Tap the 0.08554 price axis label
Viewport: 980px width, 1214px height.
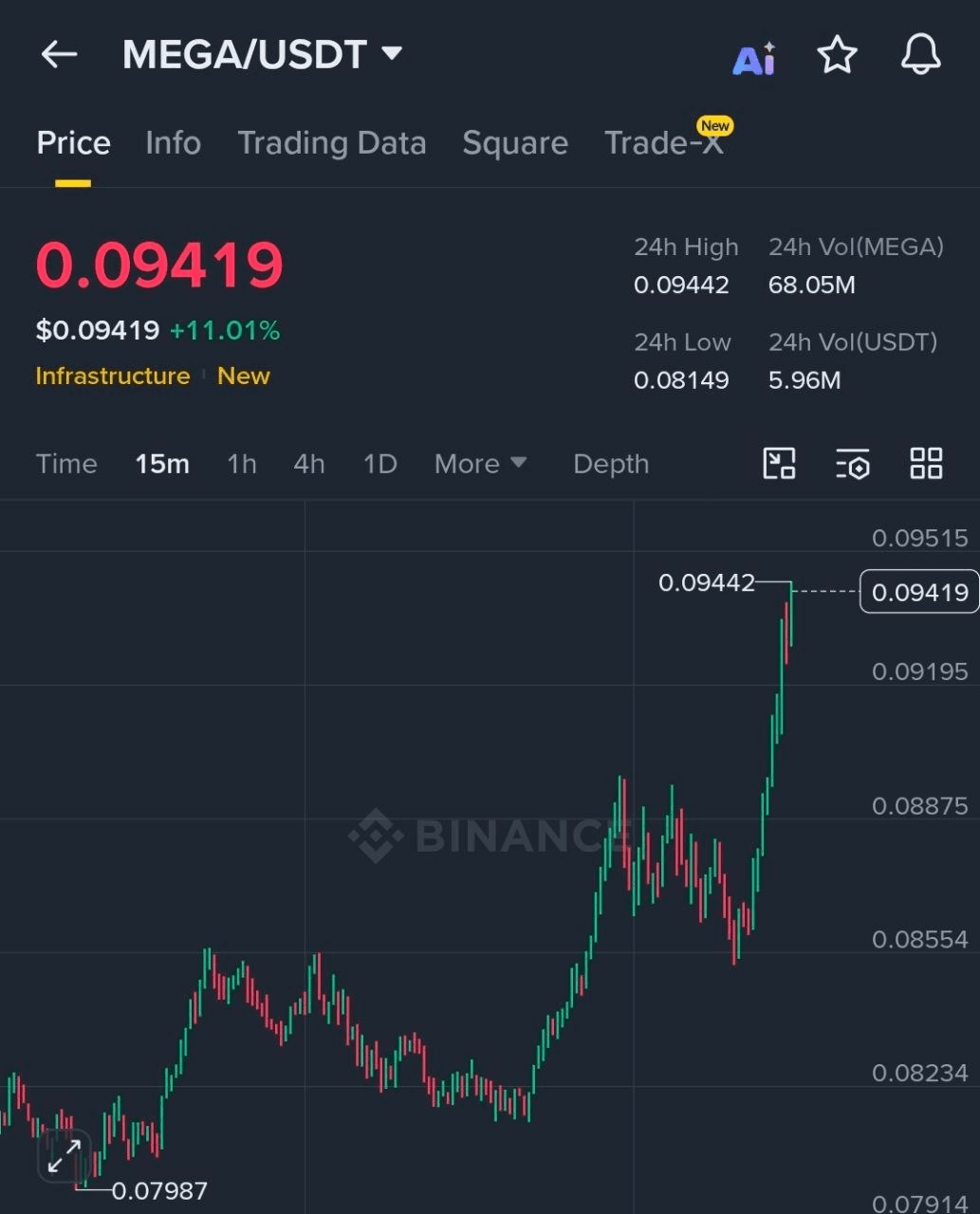(920, 939)
